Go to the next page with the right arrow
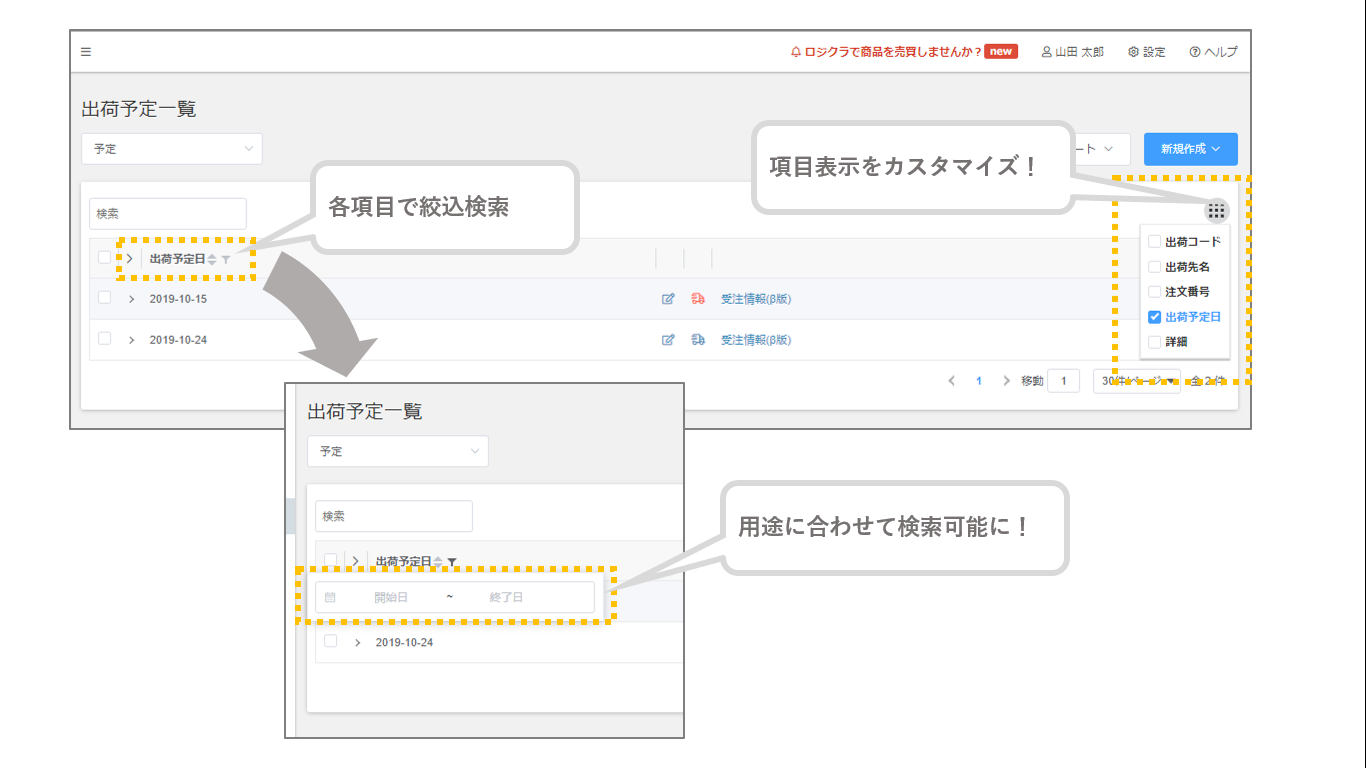 pyautogui.click(x=1006, y=381)
